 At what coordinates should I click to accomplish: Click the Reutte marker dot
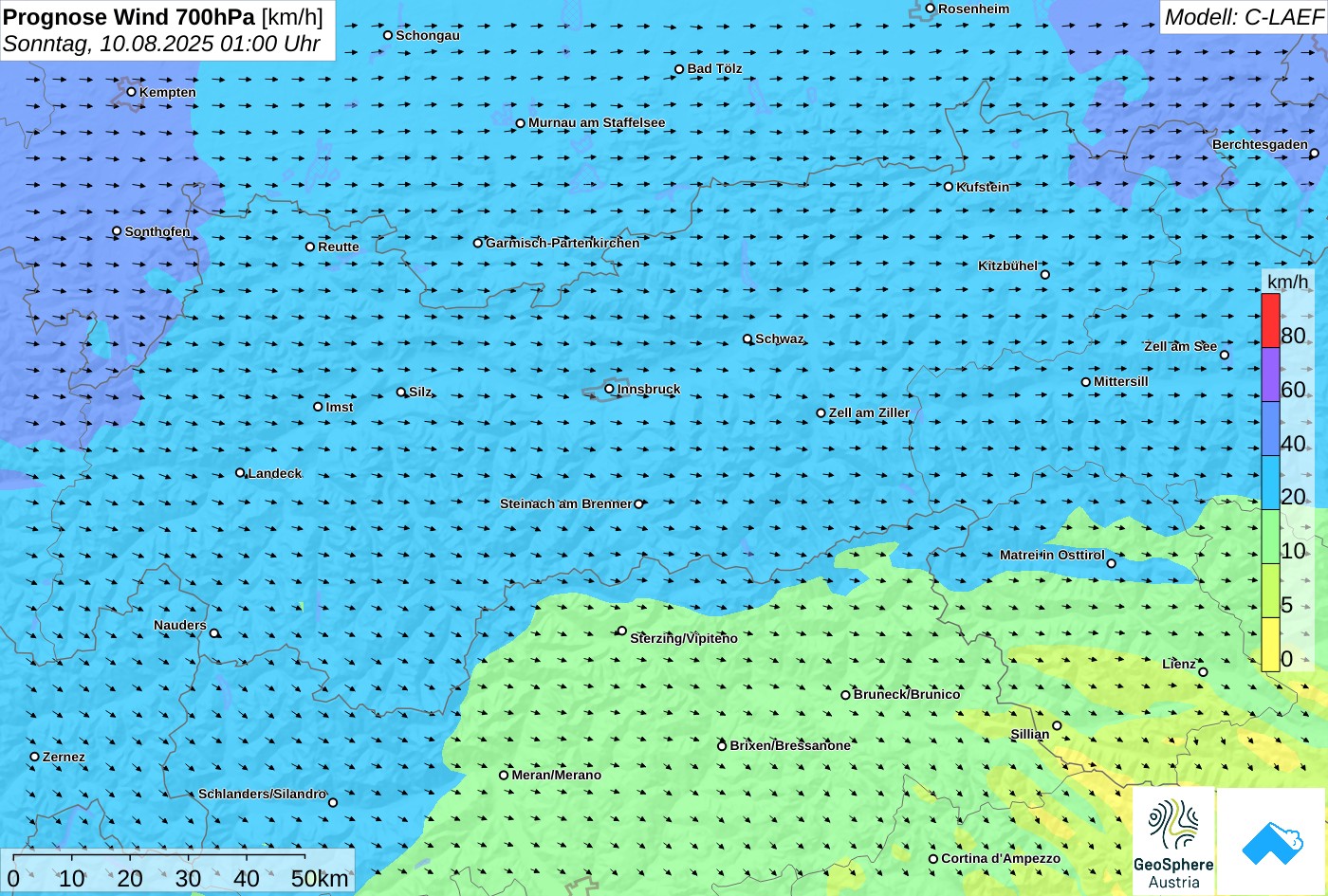pos(310,247)
